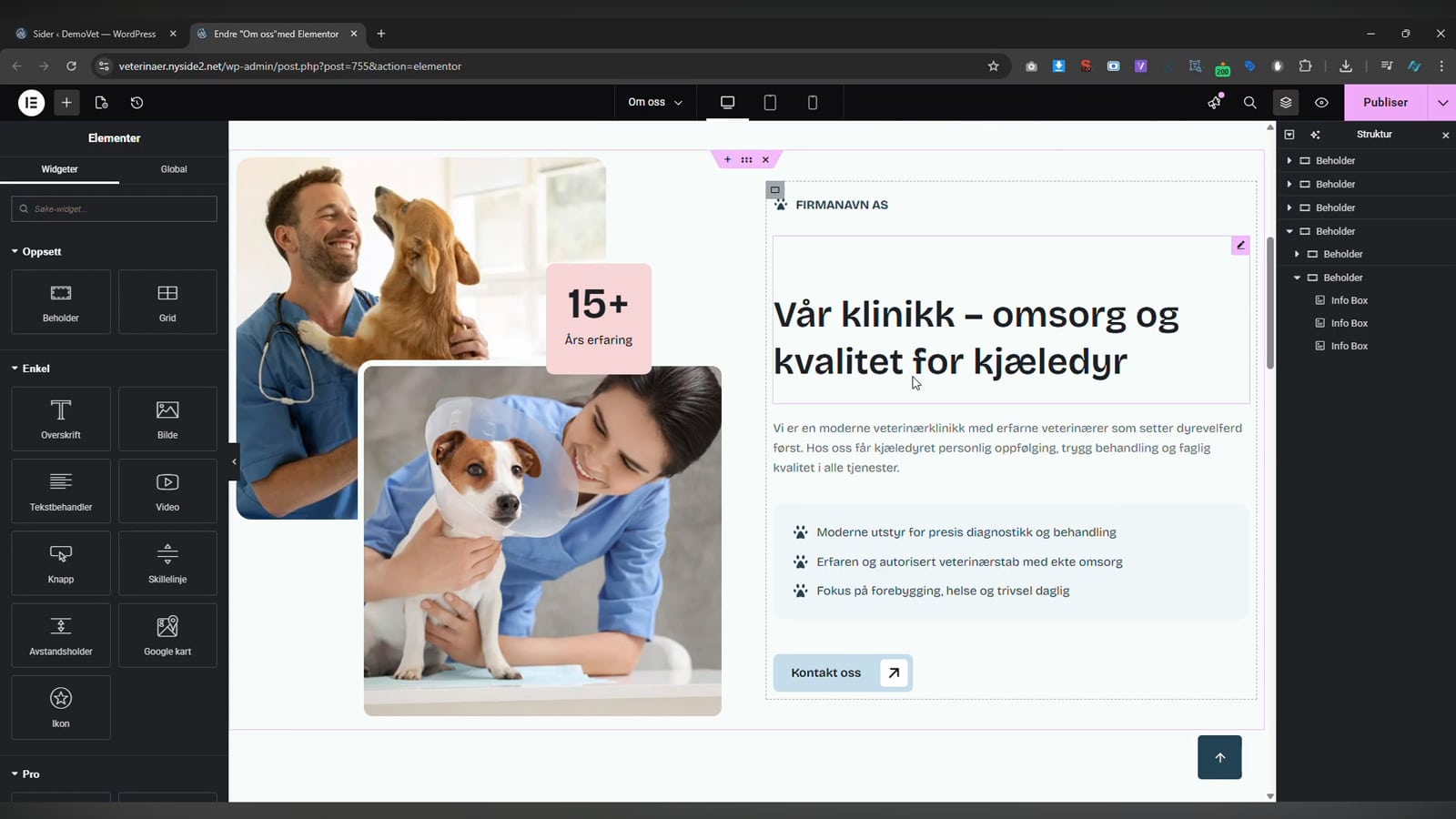
Task: Expand the first Beholder in Struktur
Action: pos(1289,160)
